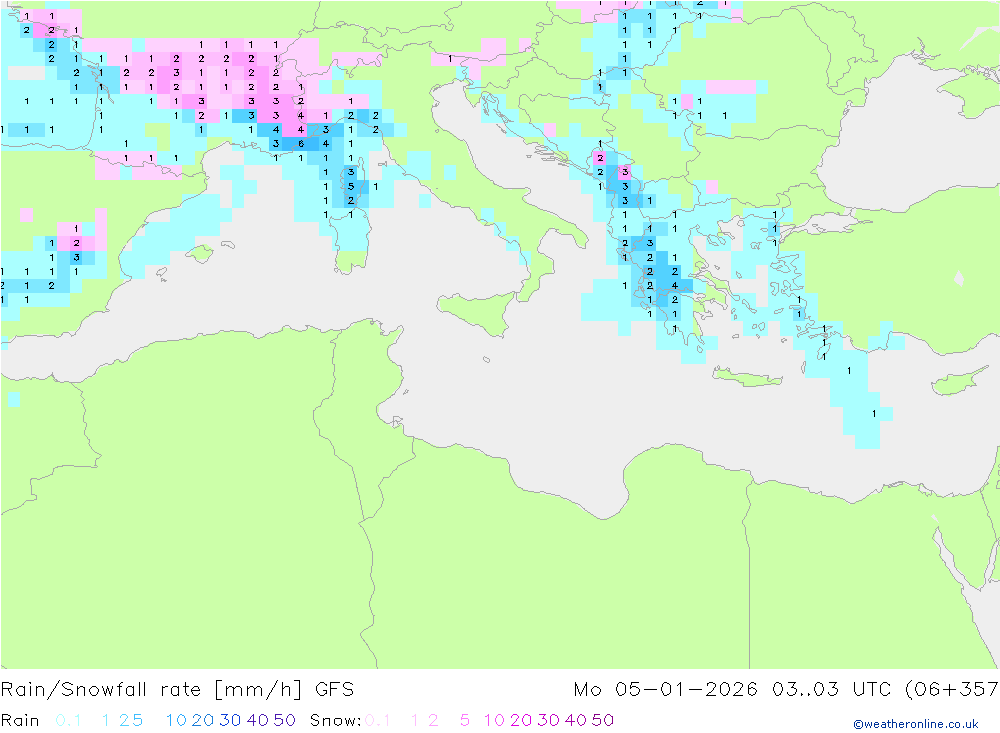
Task: Select the rain legend value 20
Action: (x=203, y=720)
